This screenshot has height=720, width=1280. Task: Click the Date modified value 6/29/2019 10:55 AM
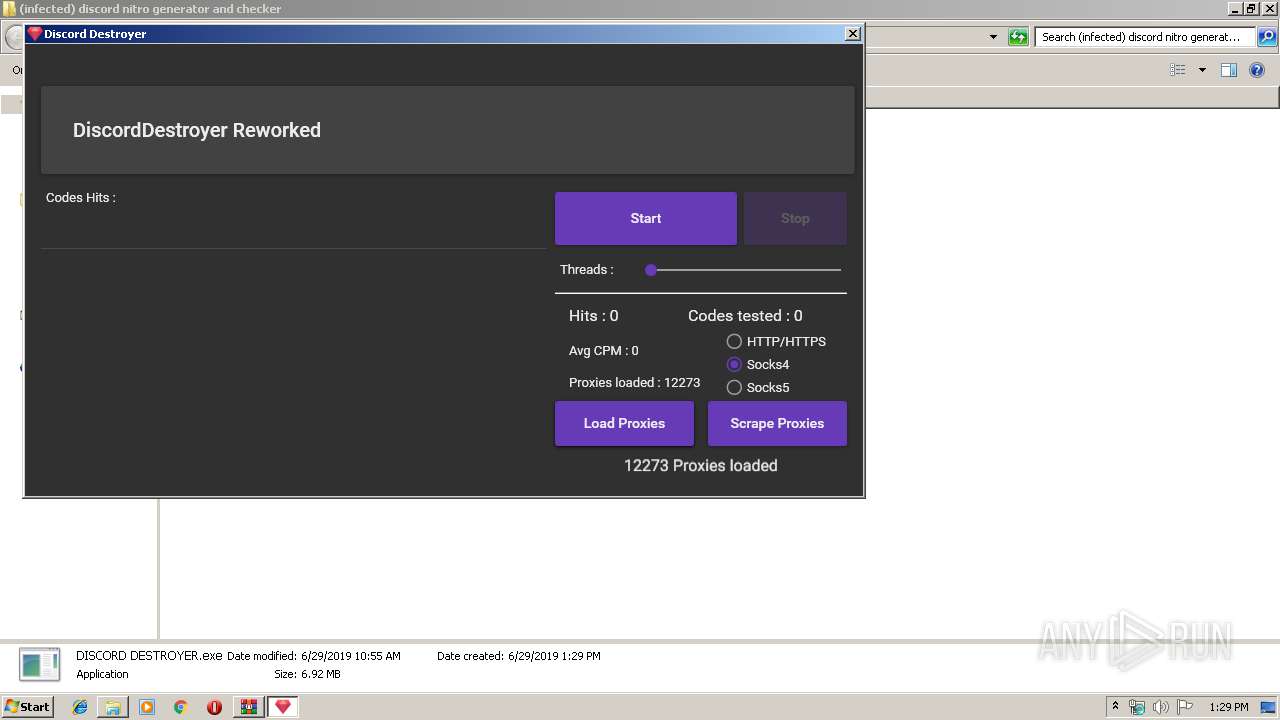coord(351,656)
